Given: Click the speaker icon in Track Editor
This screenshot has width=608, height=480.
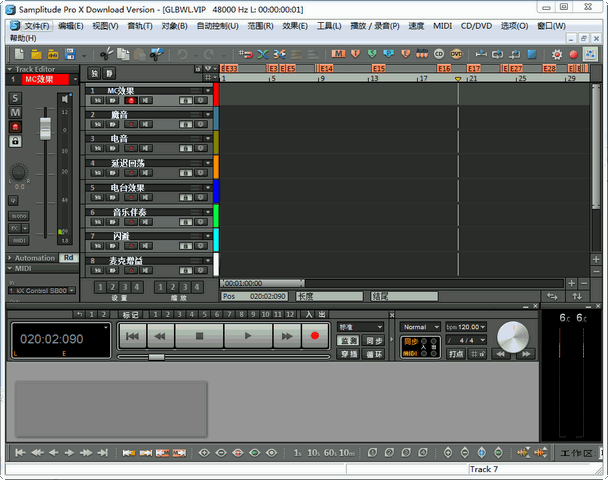Looking at the screenshot, I should (x=64, y=99).
